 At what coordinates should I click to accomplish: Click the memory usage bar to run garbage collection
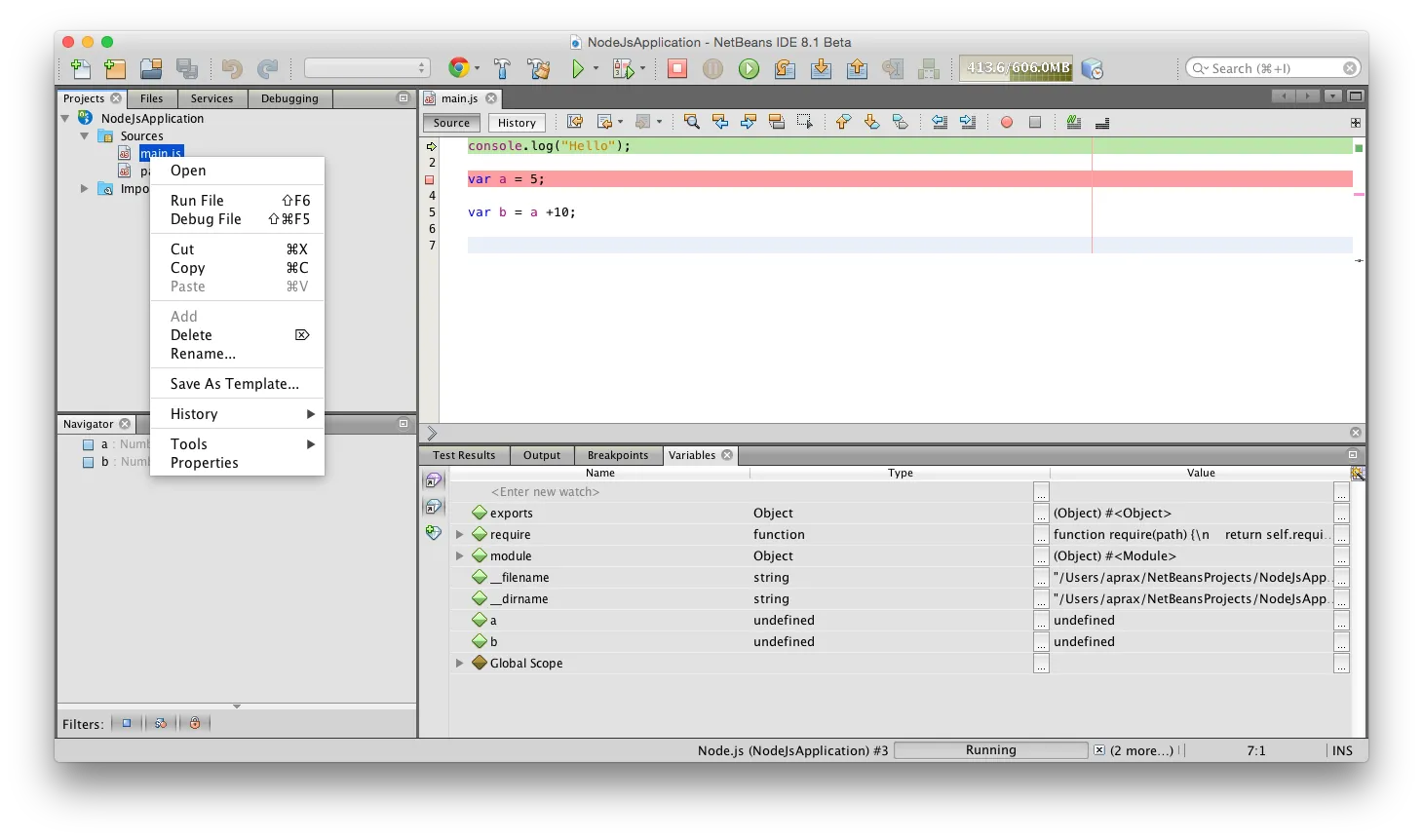1018,68
